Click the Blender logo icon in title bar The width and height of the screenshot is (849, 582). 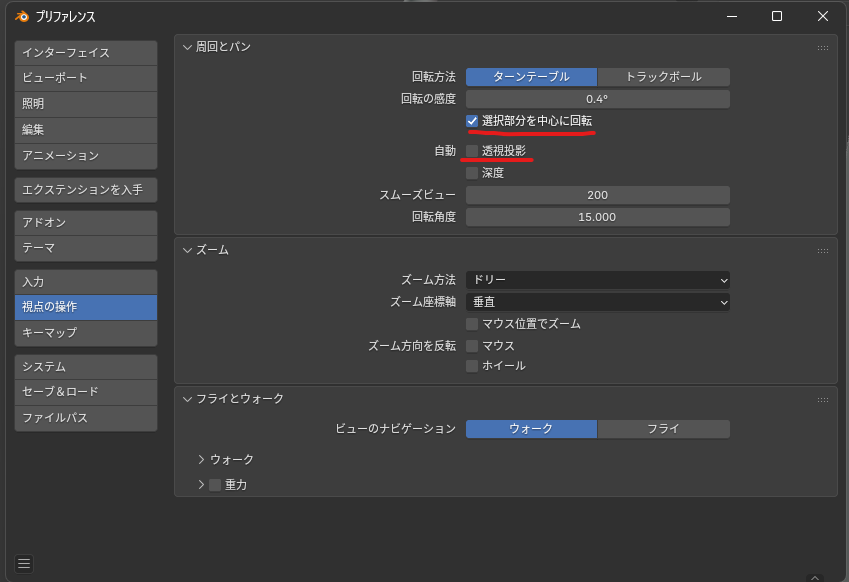(x=22, y=16)
